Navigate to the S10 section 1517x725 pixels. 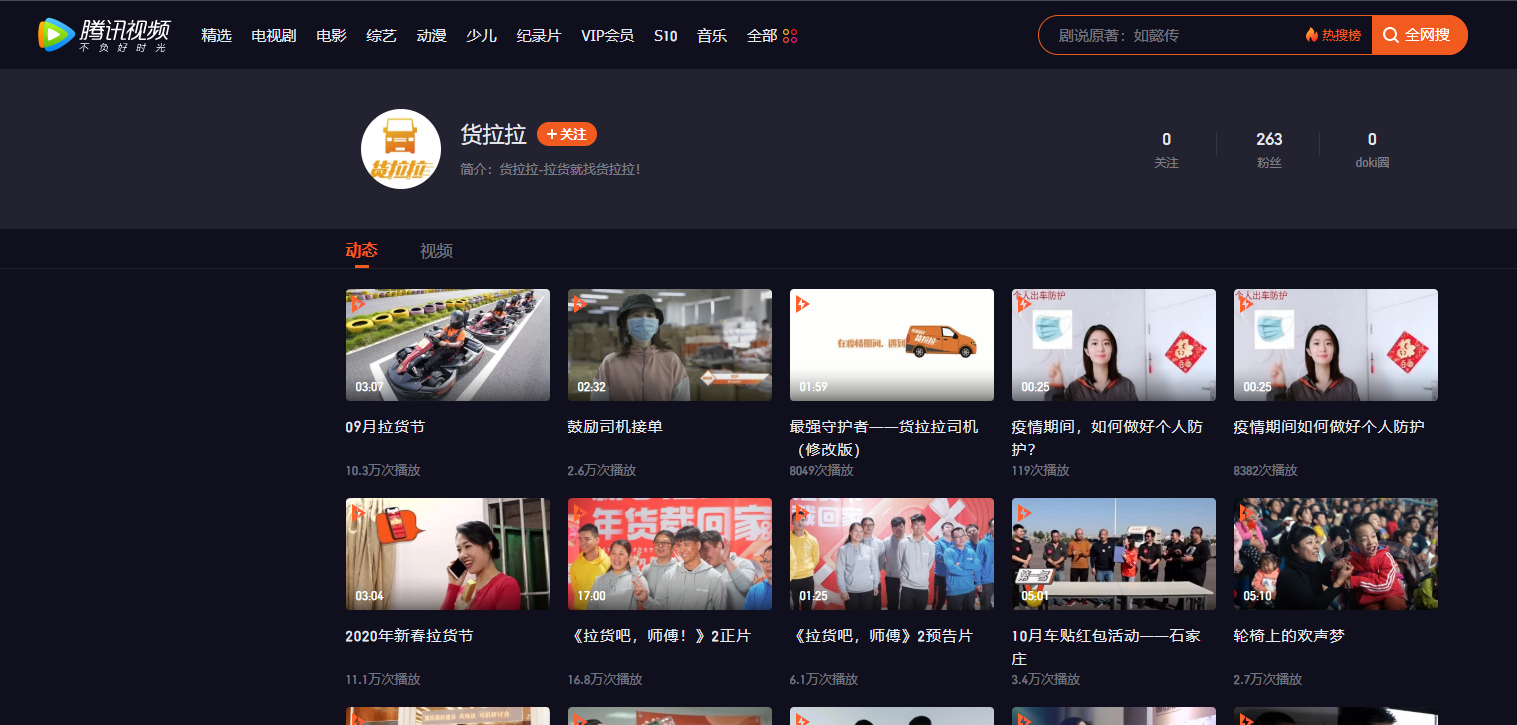pyautogui.click(x=665, y=34)
